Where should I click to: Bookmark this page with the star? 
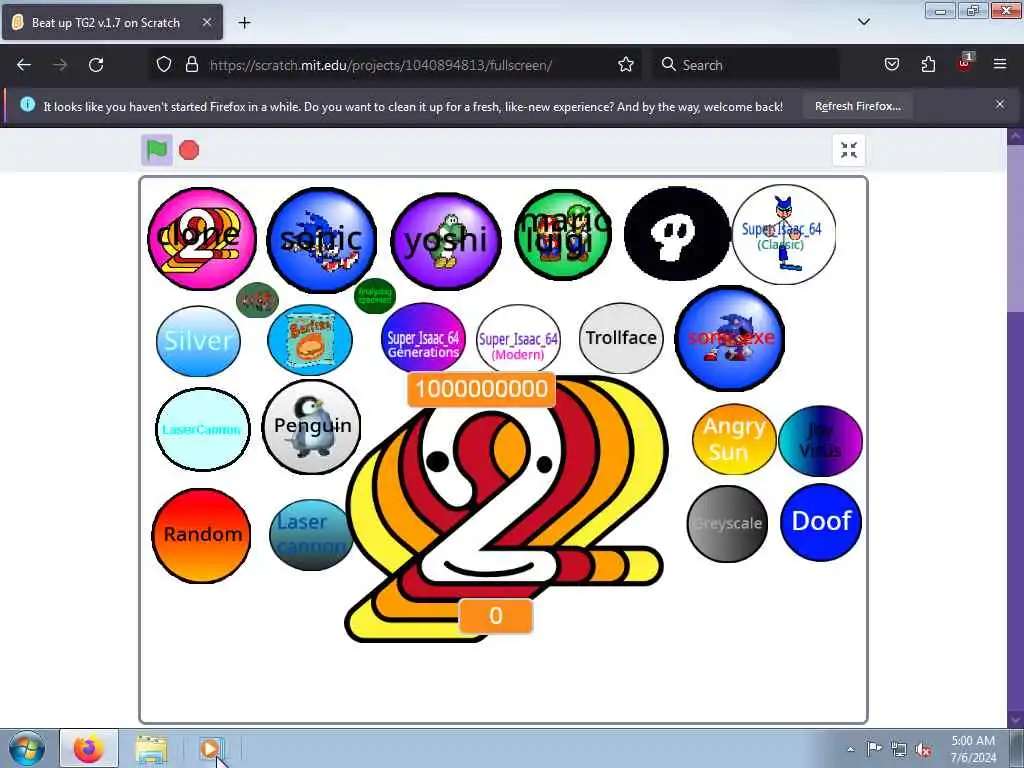[x=626, y=65]
